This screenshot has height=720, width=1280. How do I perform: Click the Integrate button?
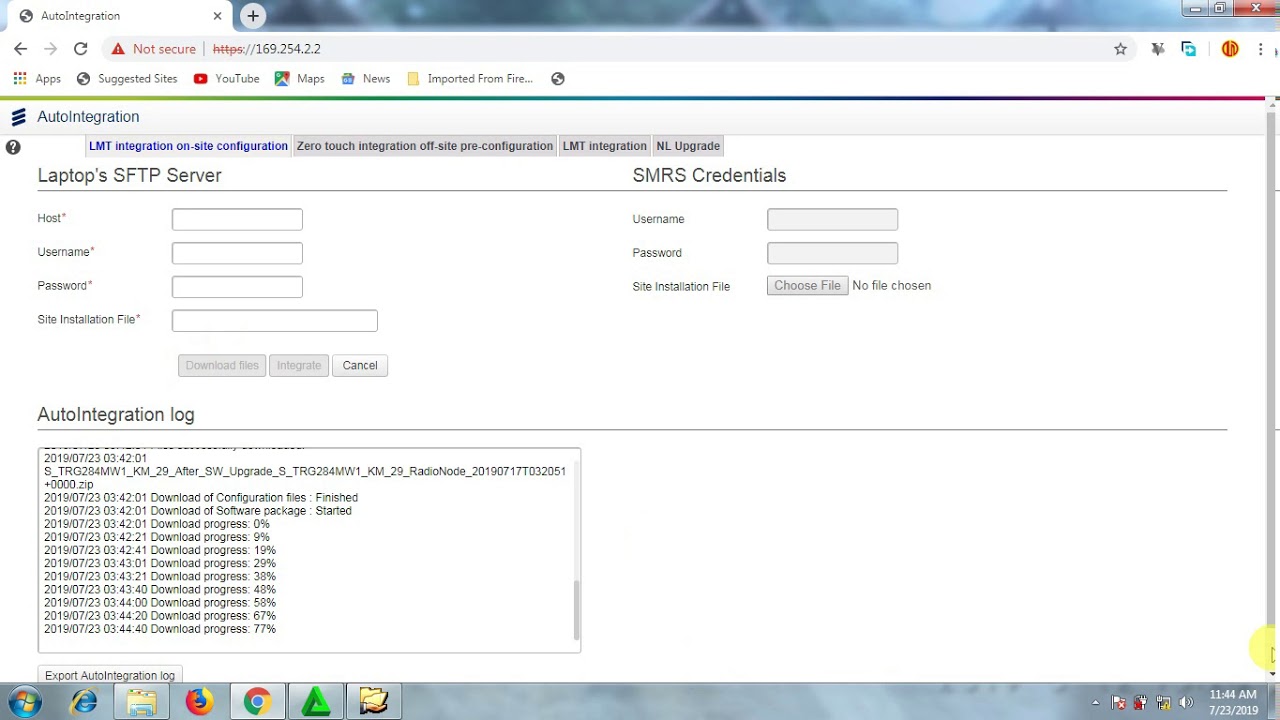coord(299,365)
